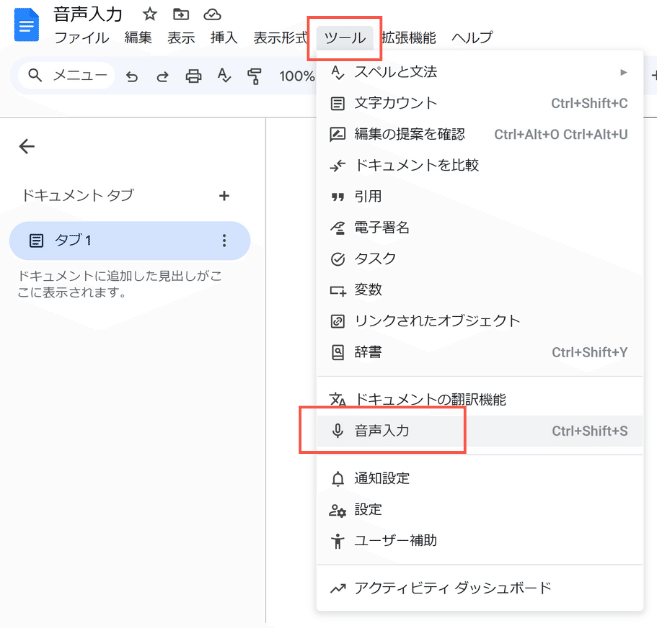Choose 文字カウント from the menu

pos(479,103)
